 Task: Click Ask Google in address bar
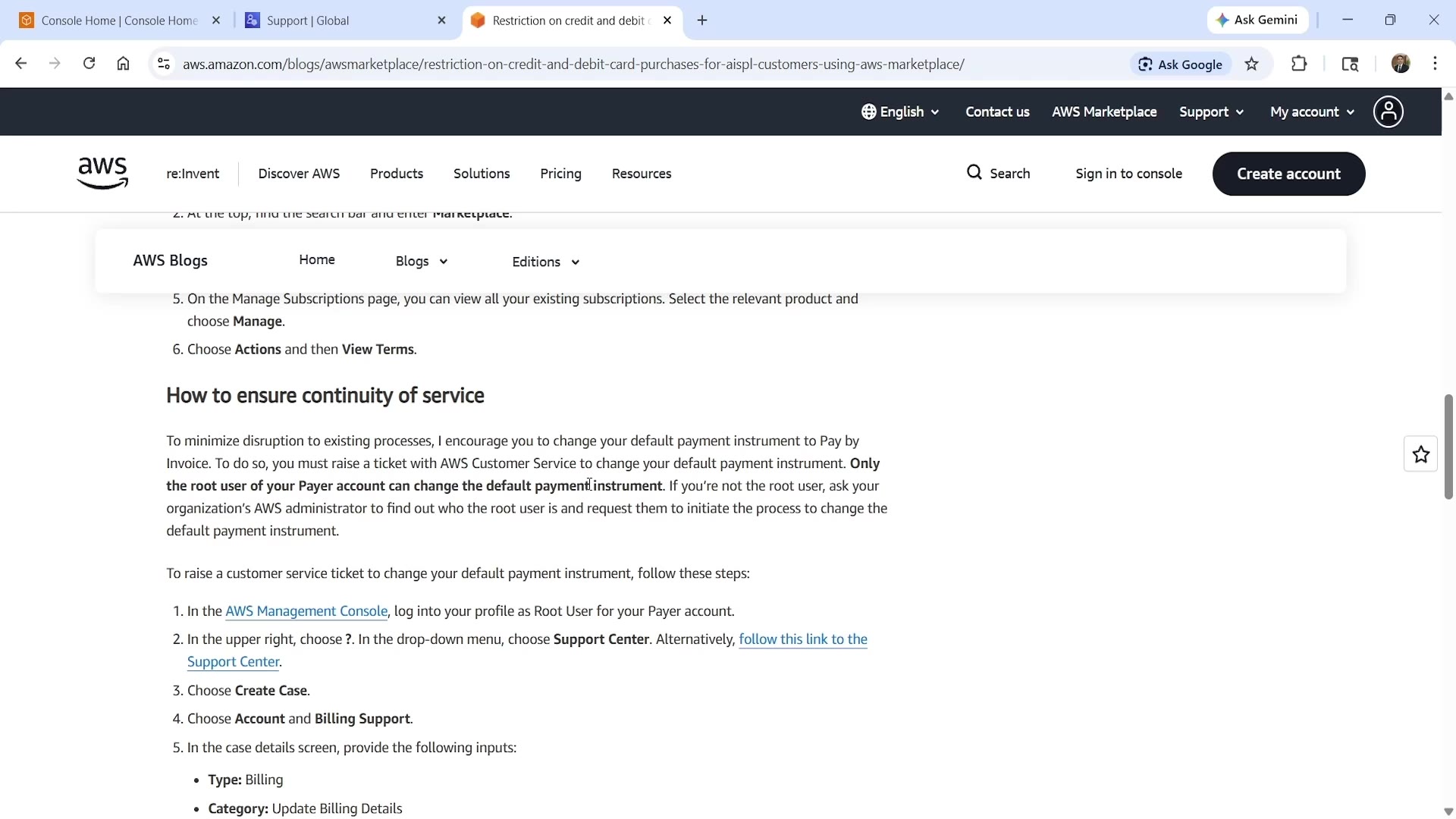tap(1180, 64)
